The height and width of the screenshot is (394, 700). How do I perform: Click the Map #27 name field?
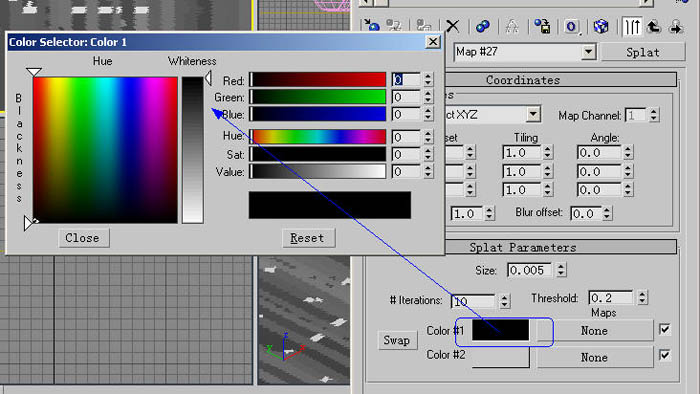[x=518, y=52]
